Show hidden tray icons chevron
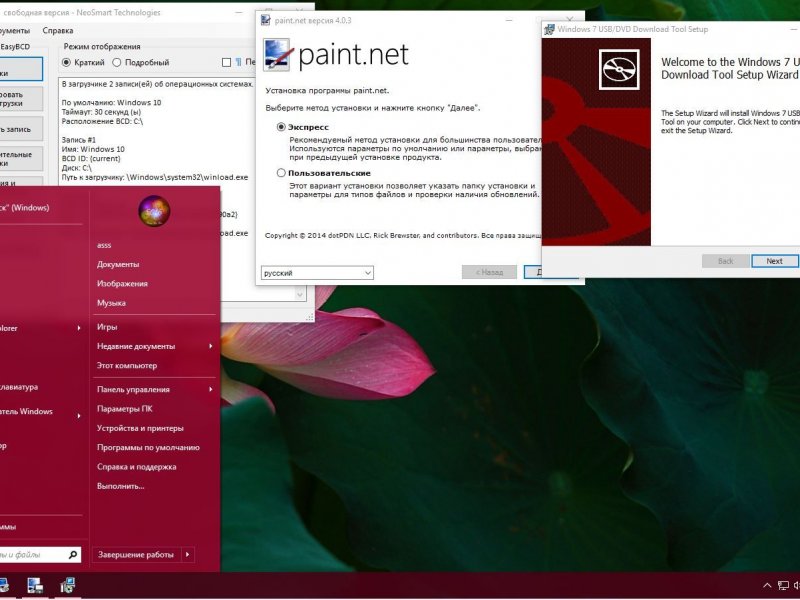800x600 pixels. point(767,586)
